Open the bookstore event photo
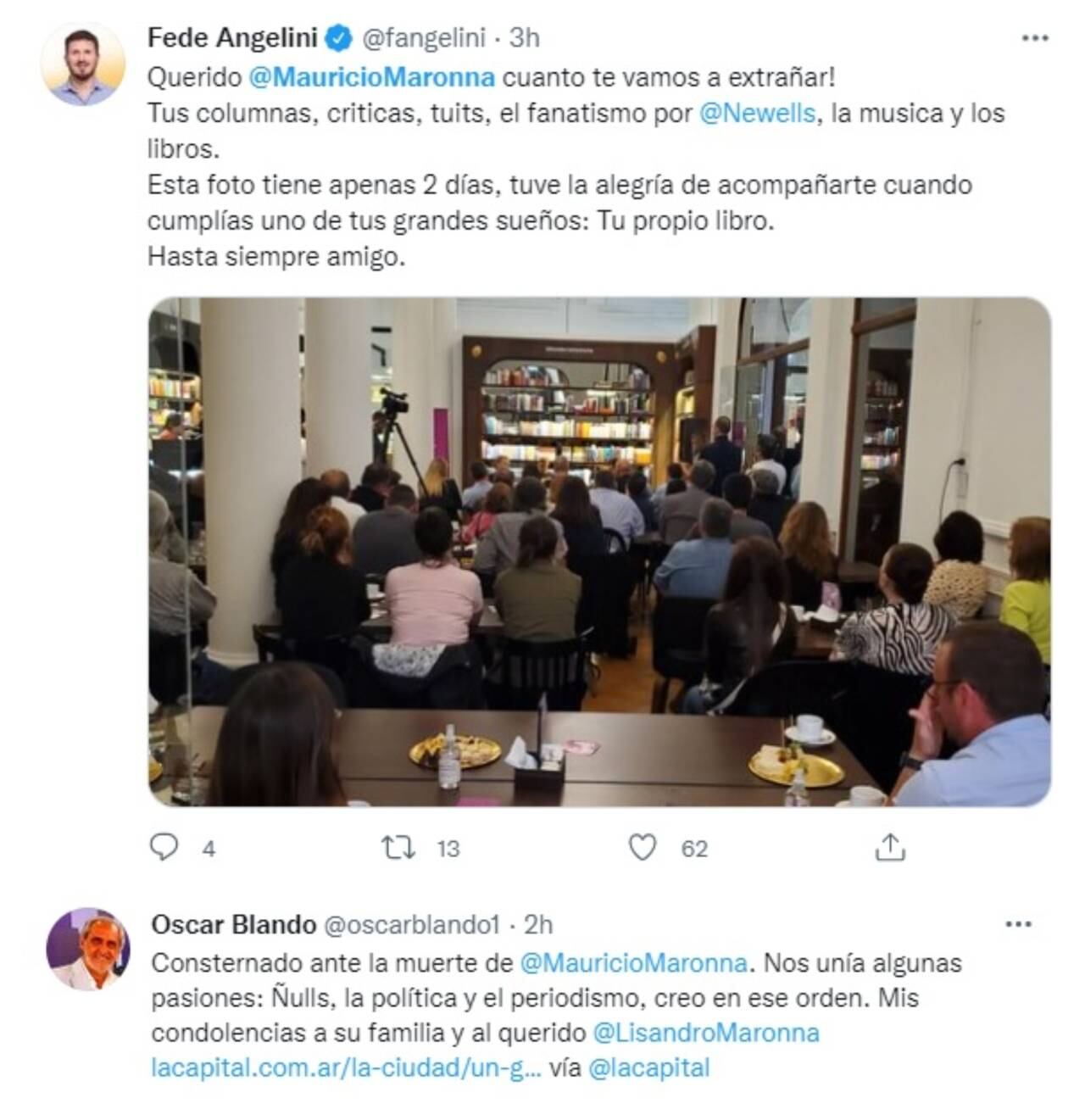The image size is (1085, 1120). (x=600, y=551)
